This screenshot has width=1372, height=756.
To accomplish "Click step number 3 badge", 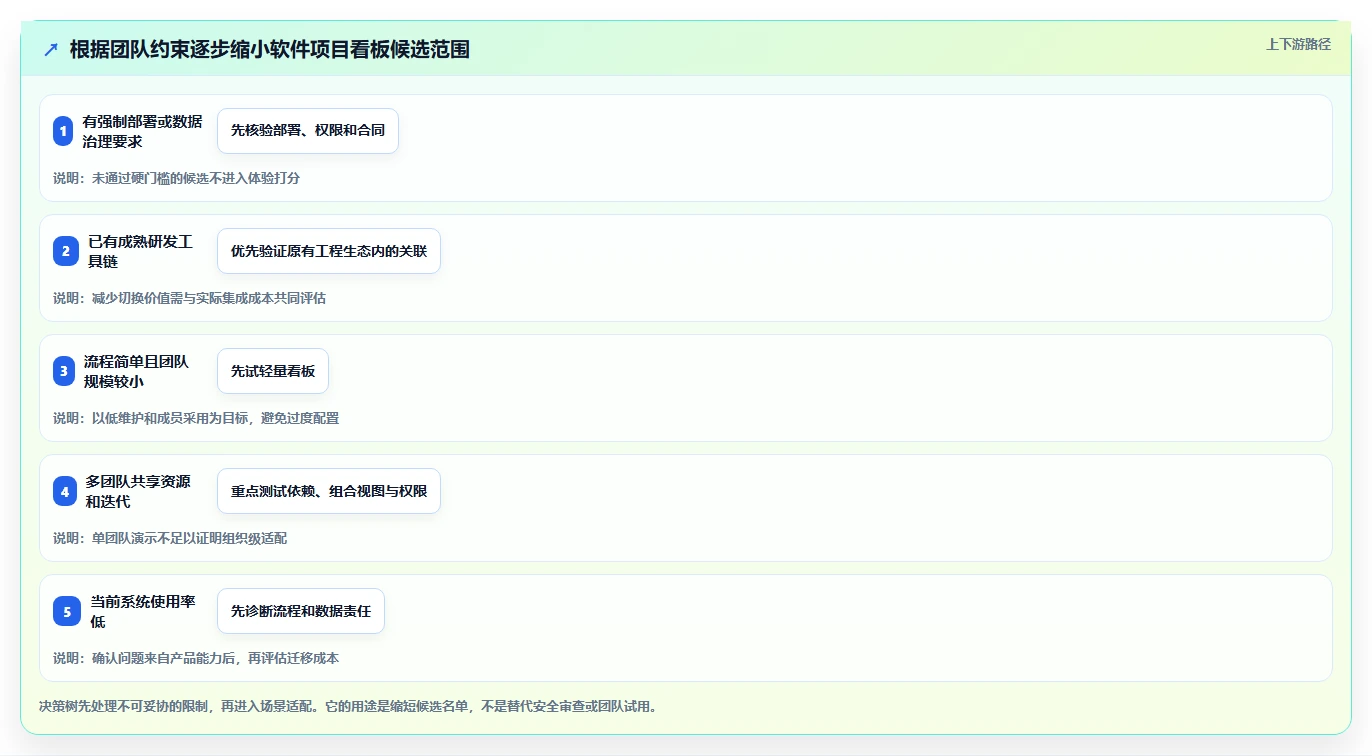I will tap(64, 371).
